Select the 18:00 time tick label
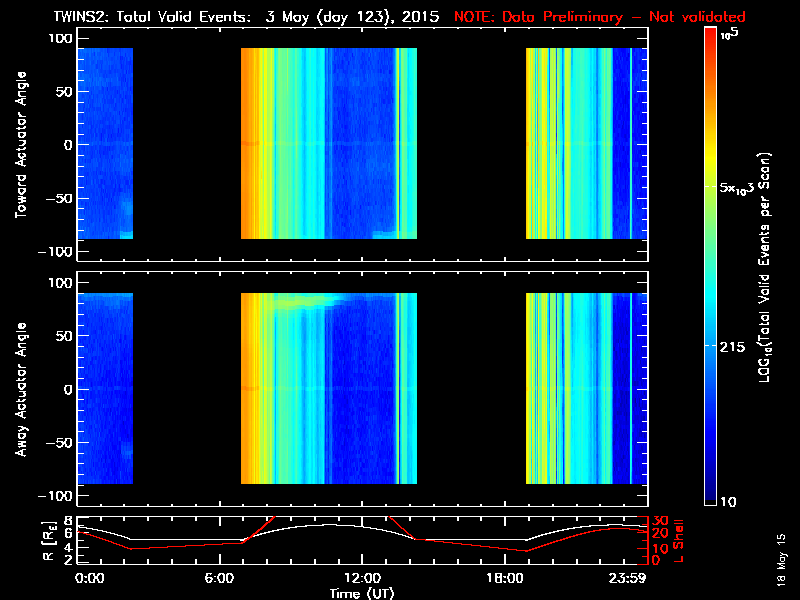 click(x=498, y=578)
